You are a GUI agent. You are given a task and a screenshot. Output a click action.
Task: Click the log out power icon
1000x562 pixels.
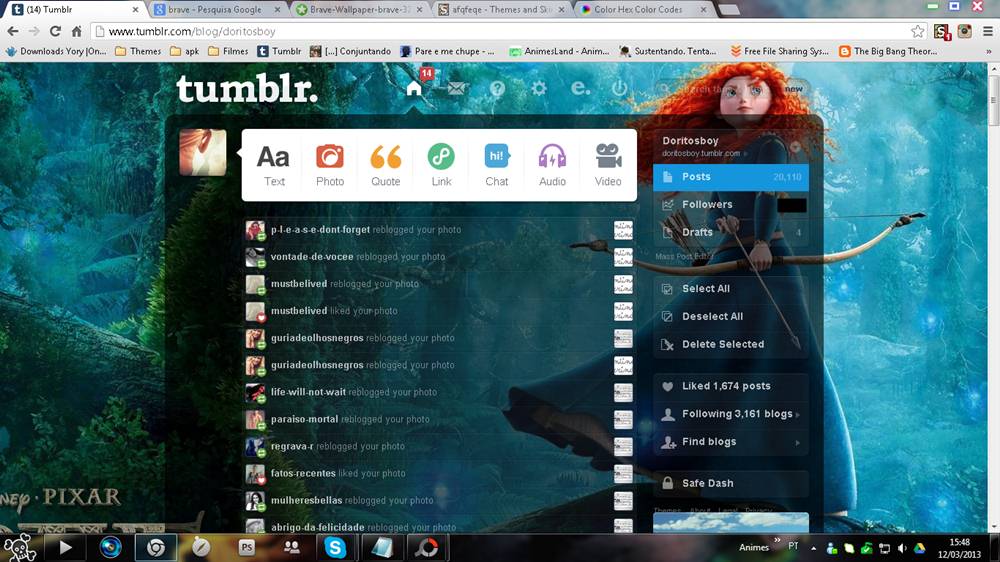(619, 88)
